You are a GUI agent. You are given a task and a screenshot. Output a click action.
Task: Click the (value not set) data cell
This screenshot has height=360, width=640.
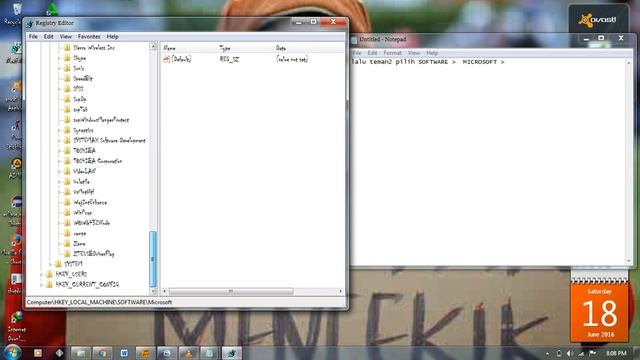point(292,60)
